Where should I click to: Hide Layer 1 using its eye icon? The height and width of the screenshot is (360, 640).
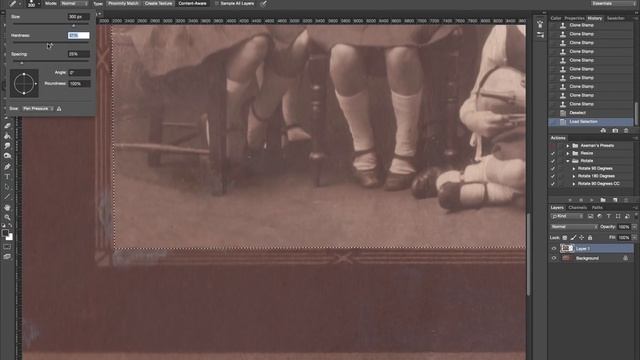[x=554, y=249]
